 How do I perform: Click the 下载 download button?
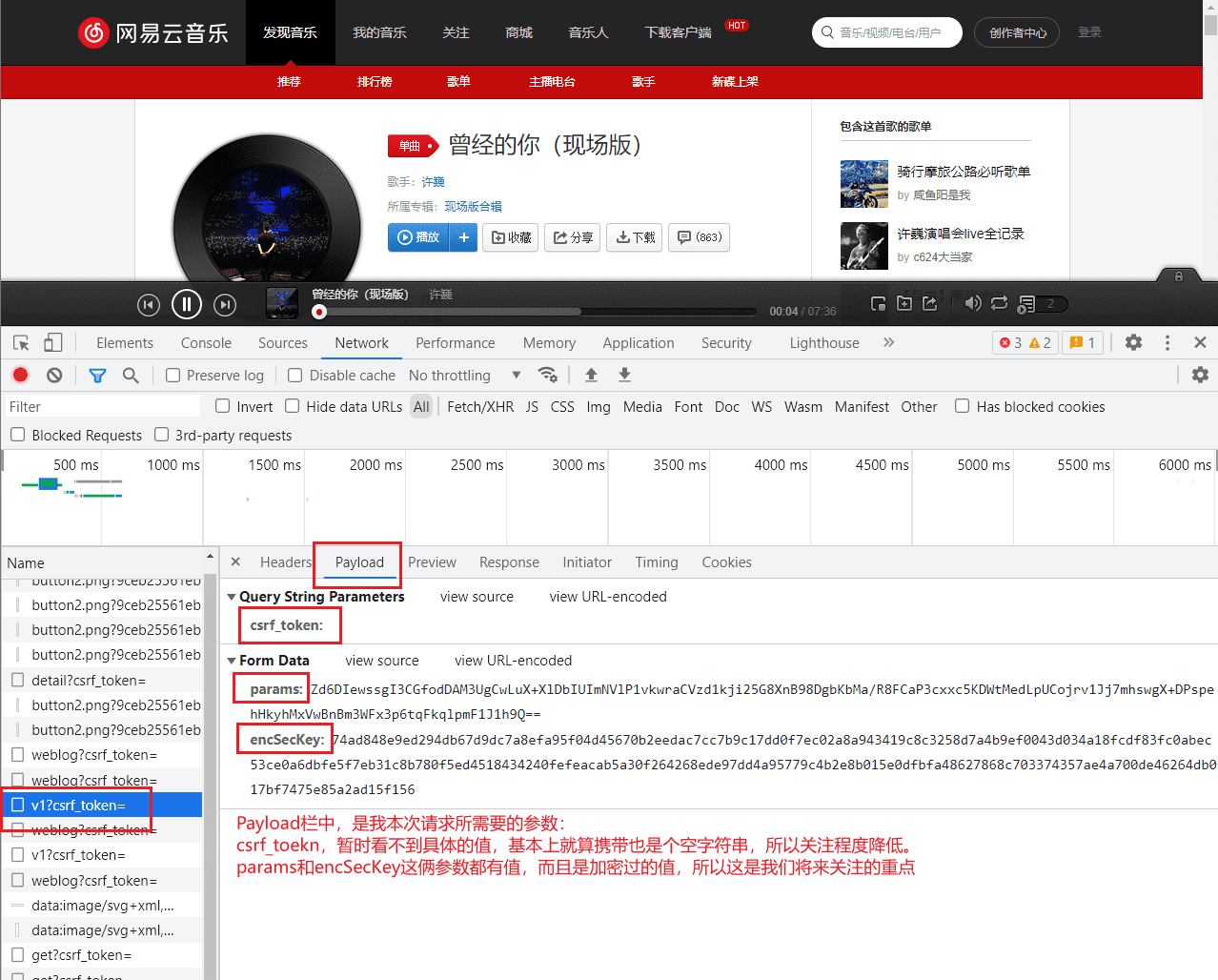pyautogui.click(x=635, y=237)
